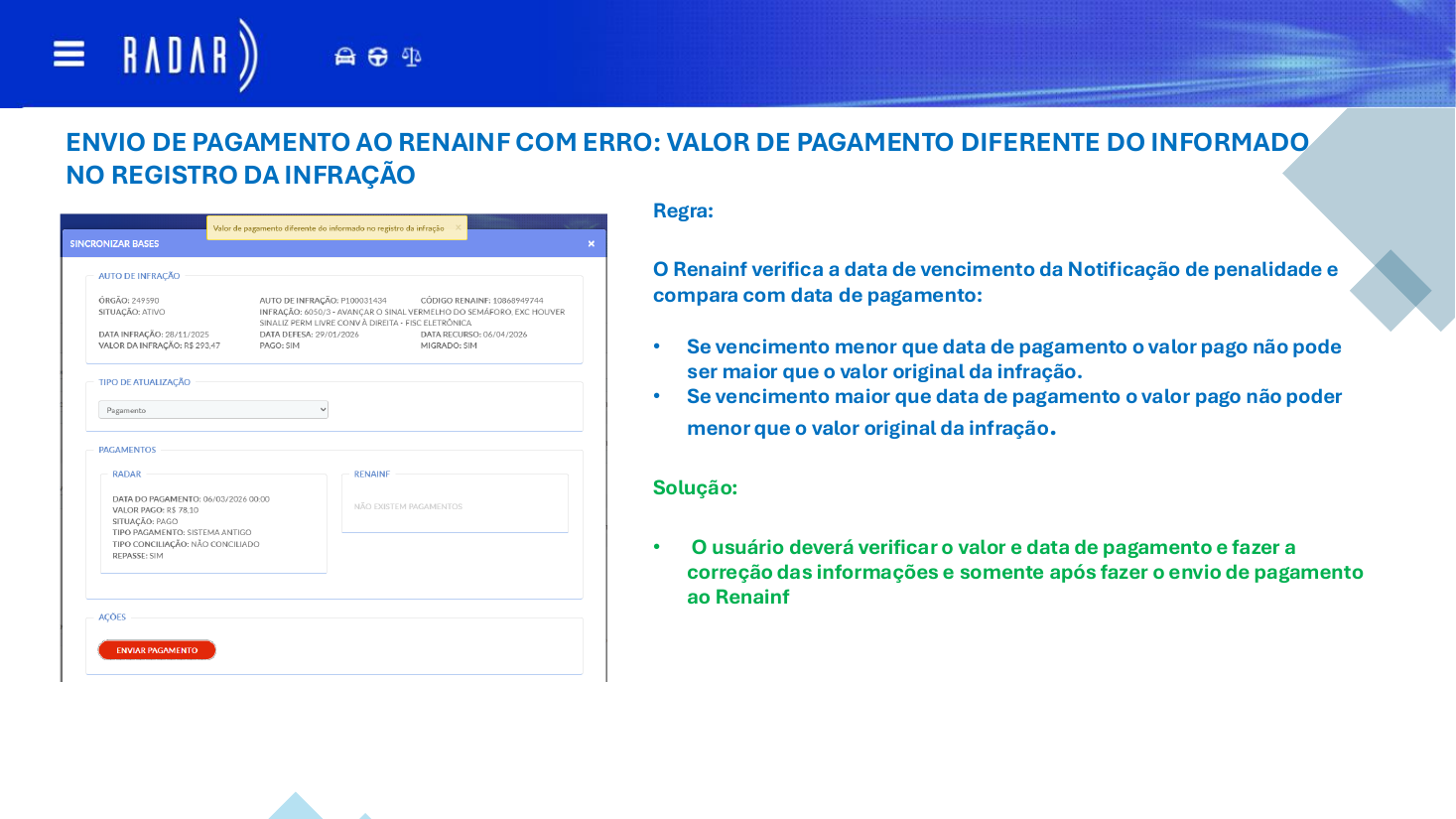Image resolution: width=1456 pixels, height=819 pixels.
Task: Click the AÇÕES section label
Action: [x=112, y=617]
